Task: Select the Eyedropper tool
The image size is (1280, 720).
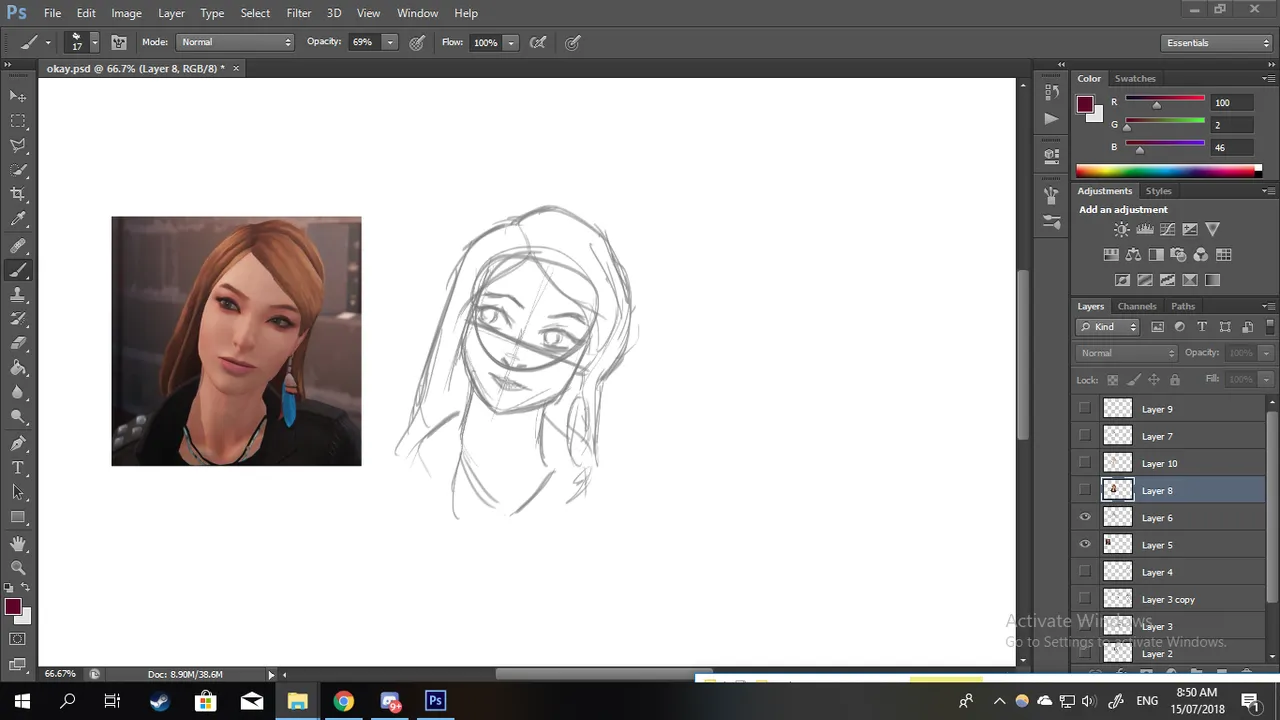Action: click(18, 220)
